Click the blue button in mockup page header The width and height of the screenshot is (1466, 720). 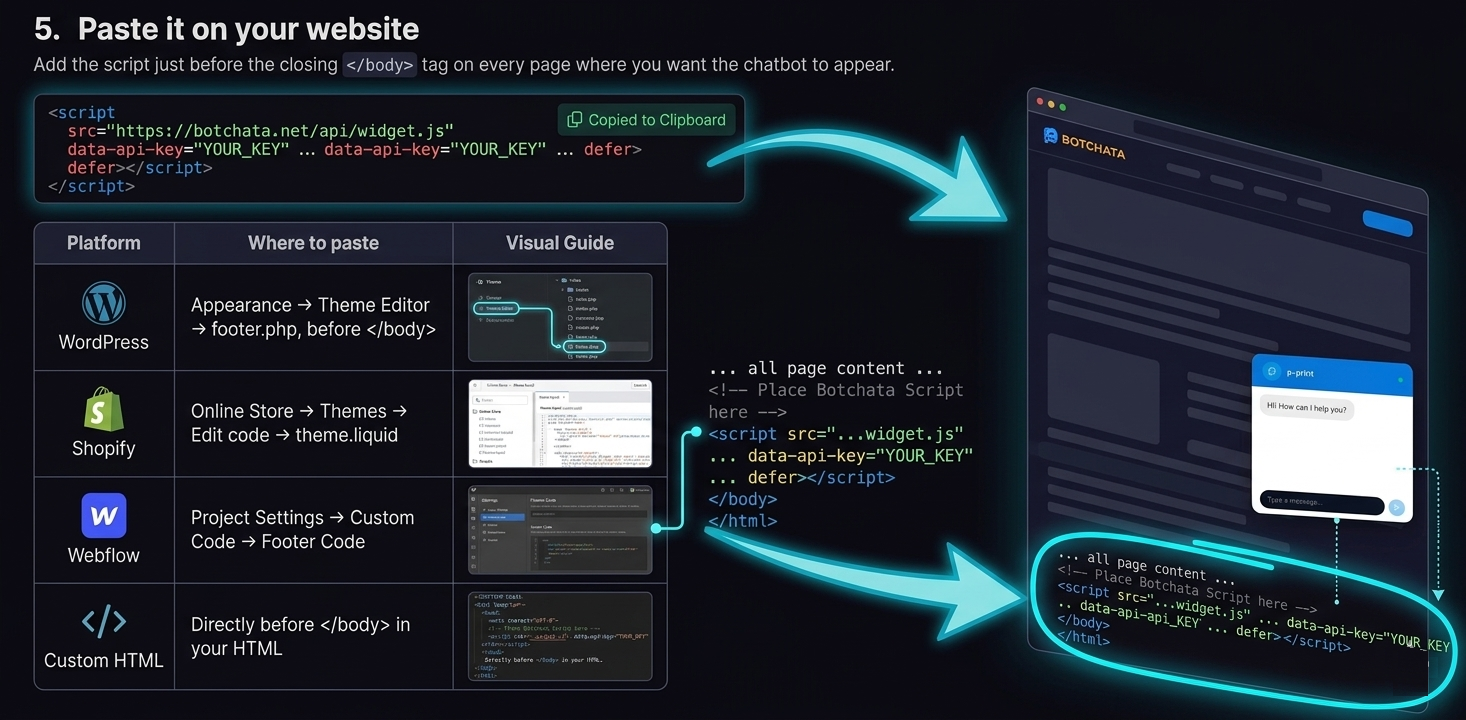tap(1387, 223)
